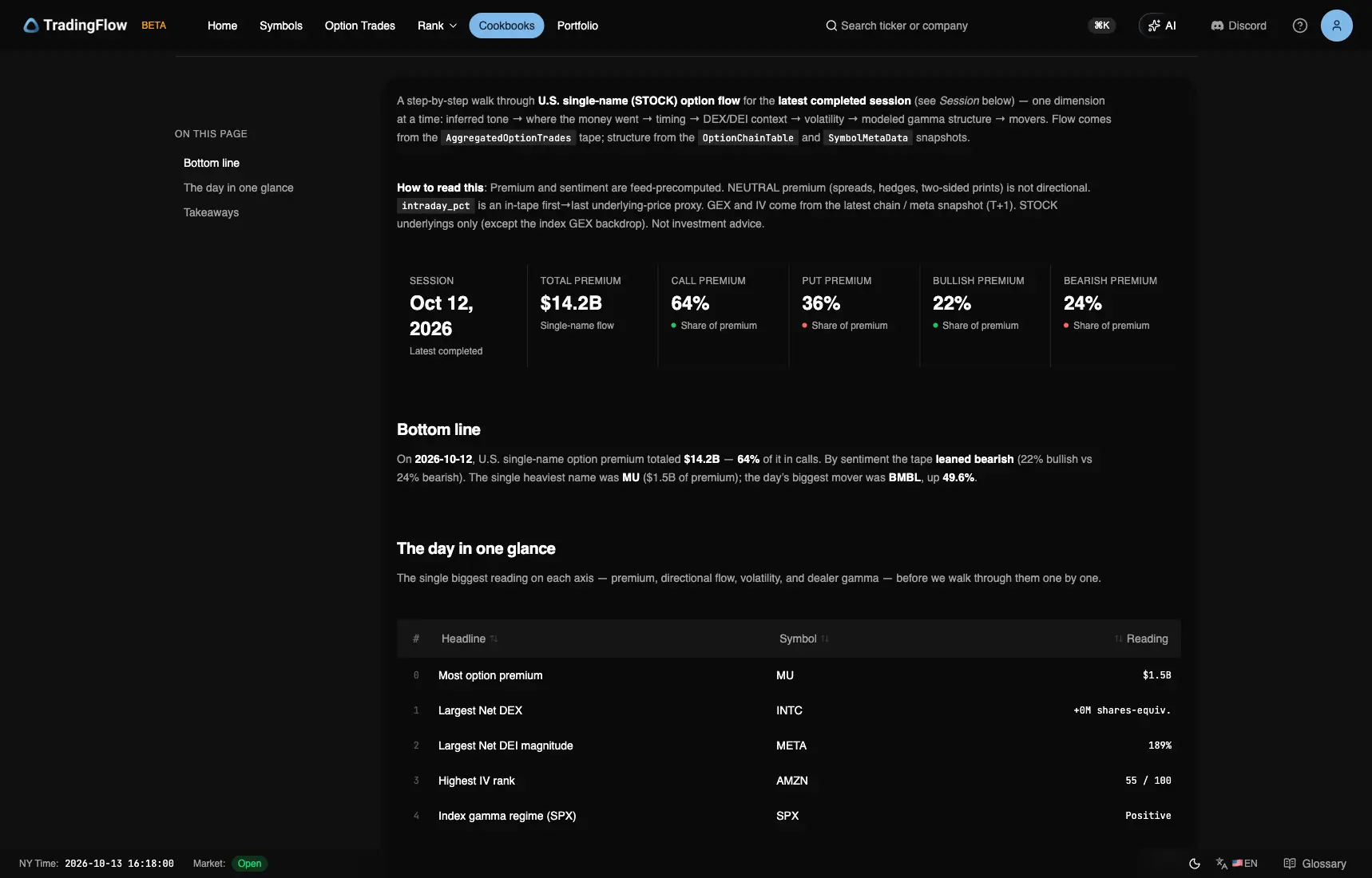1372x878 pixels.
Task: Click the NY Time clock value
Action: pyautogui.click(x=119, y=864)
